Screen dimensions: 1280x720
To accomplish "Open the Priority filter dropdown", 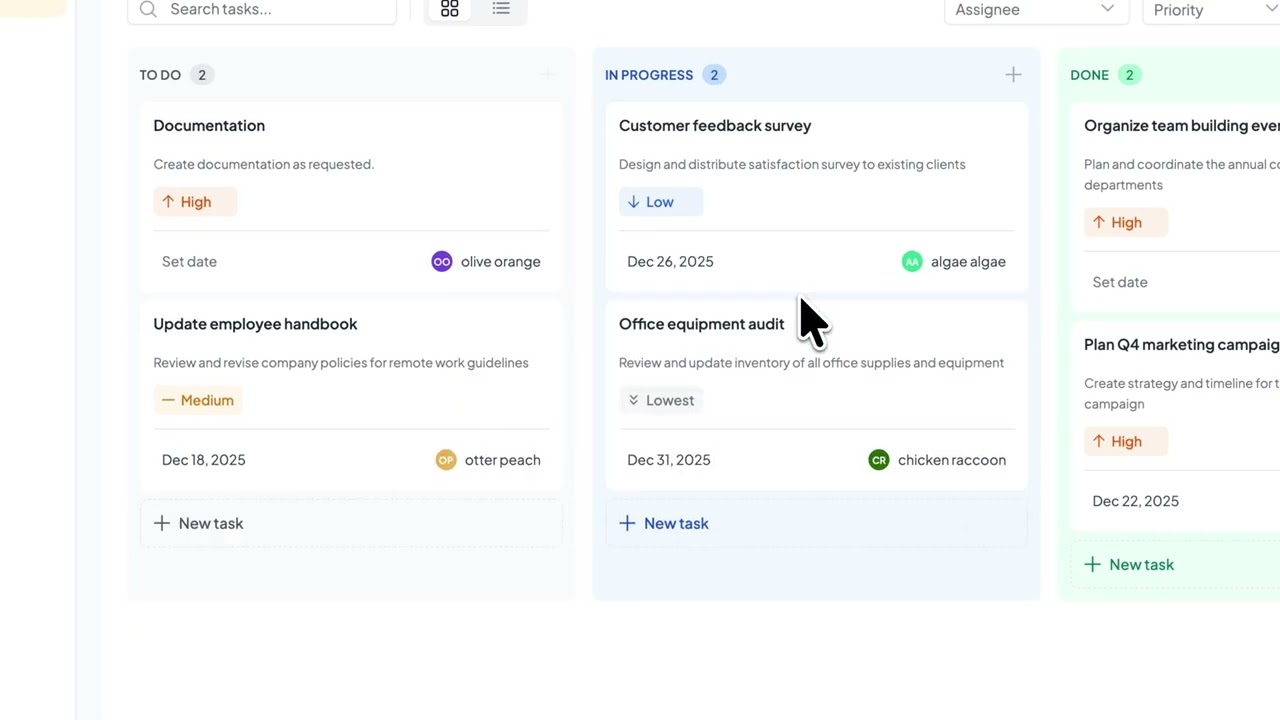I will point(1211,10).
